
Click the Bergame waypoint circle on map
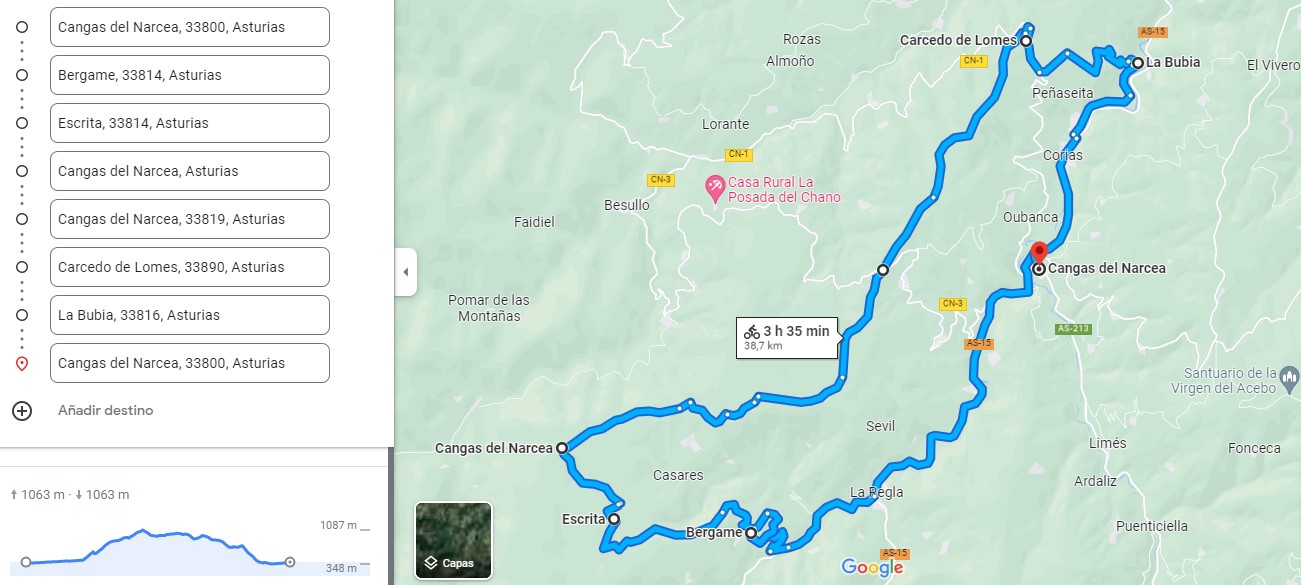pyautogui.click(x=751, y=532)
